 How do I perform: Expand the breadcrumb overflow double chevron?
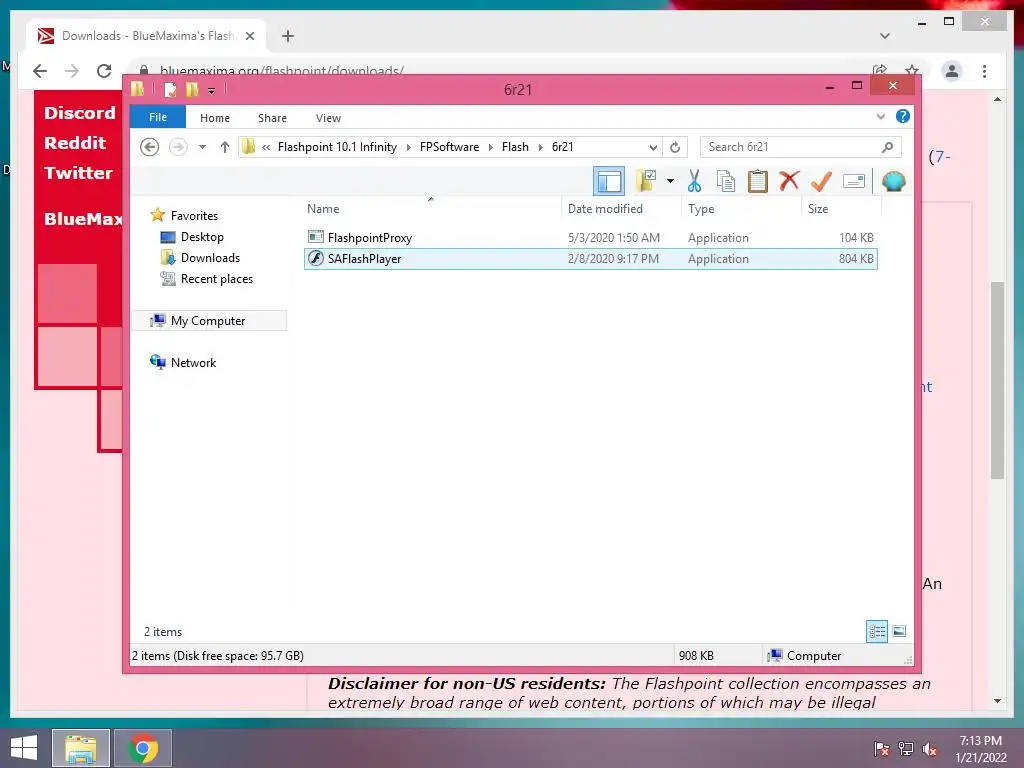[266, 147]
